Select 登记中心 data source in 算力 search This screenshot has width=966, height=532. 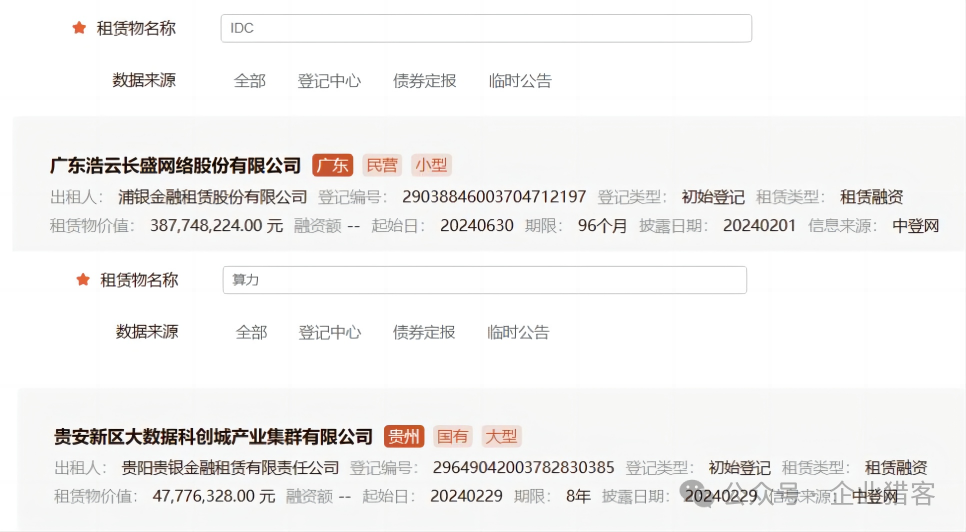tap(330, 332)
